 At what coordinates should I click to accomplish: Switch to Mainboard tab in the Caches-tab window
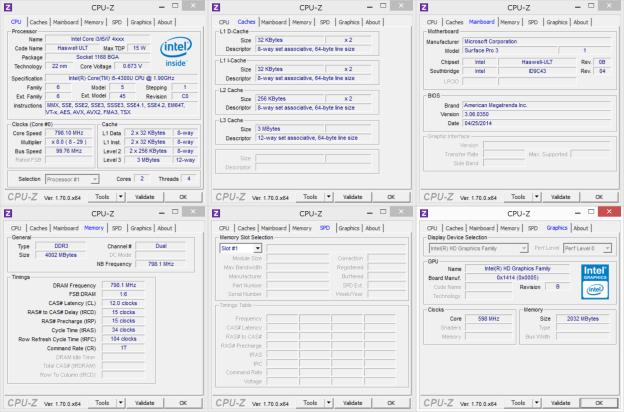[274, 22]
